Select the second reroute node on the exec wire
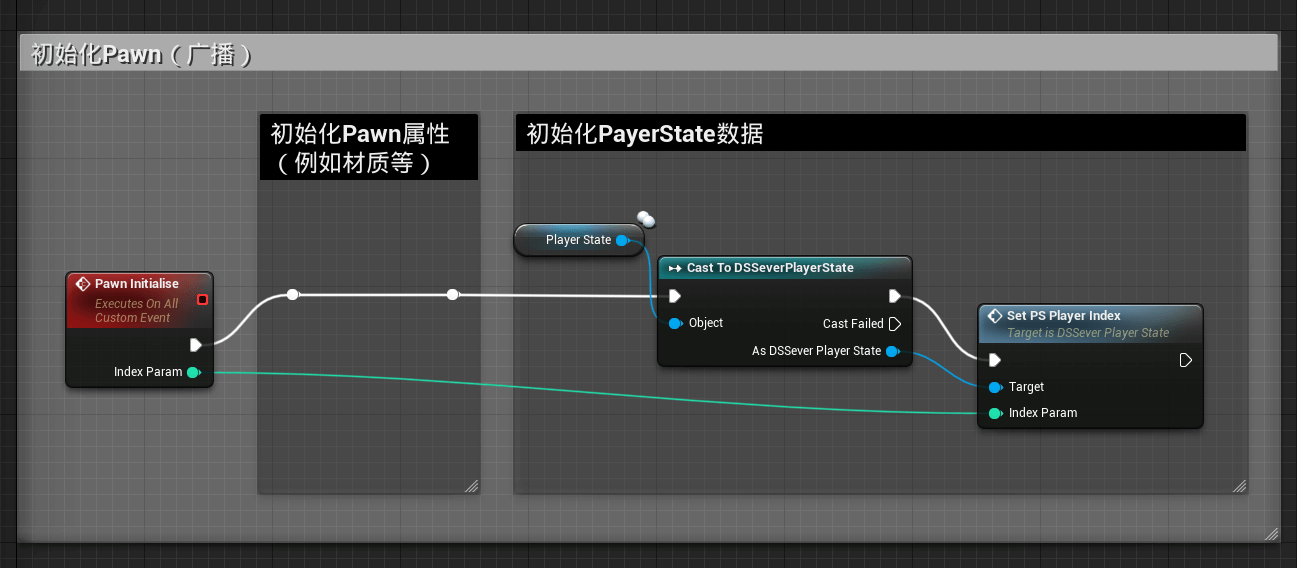Viewport: 1297px width, 568px height. point(452,294)
